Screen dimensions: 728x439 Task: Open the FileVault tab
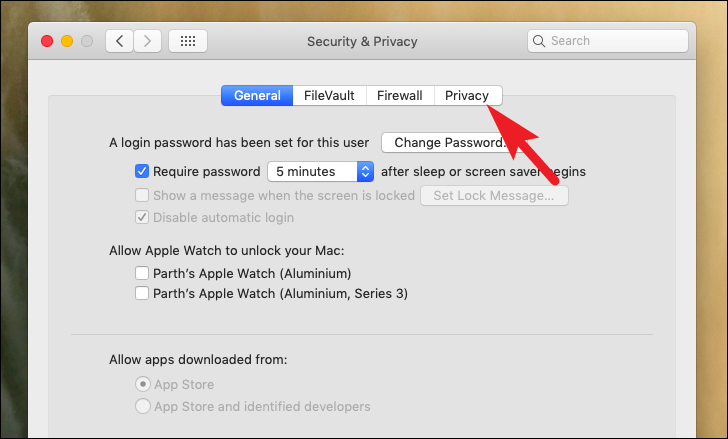(329, 96)
